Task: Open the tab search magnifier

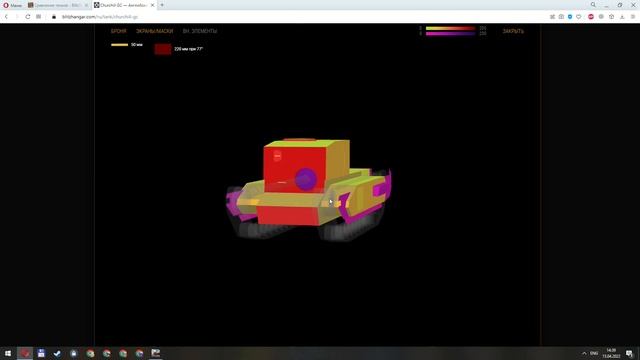Action: click(x=593, y=5)
